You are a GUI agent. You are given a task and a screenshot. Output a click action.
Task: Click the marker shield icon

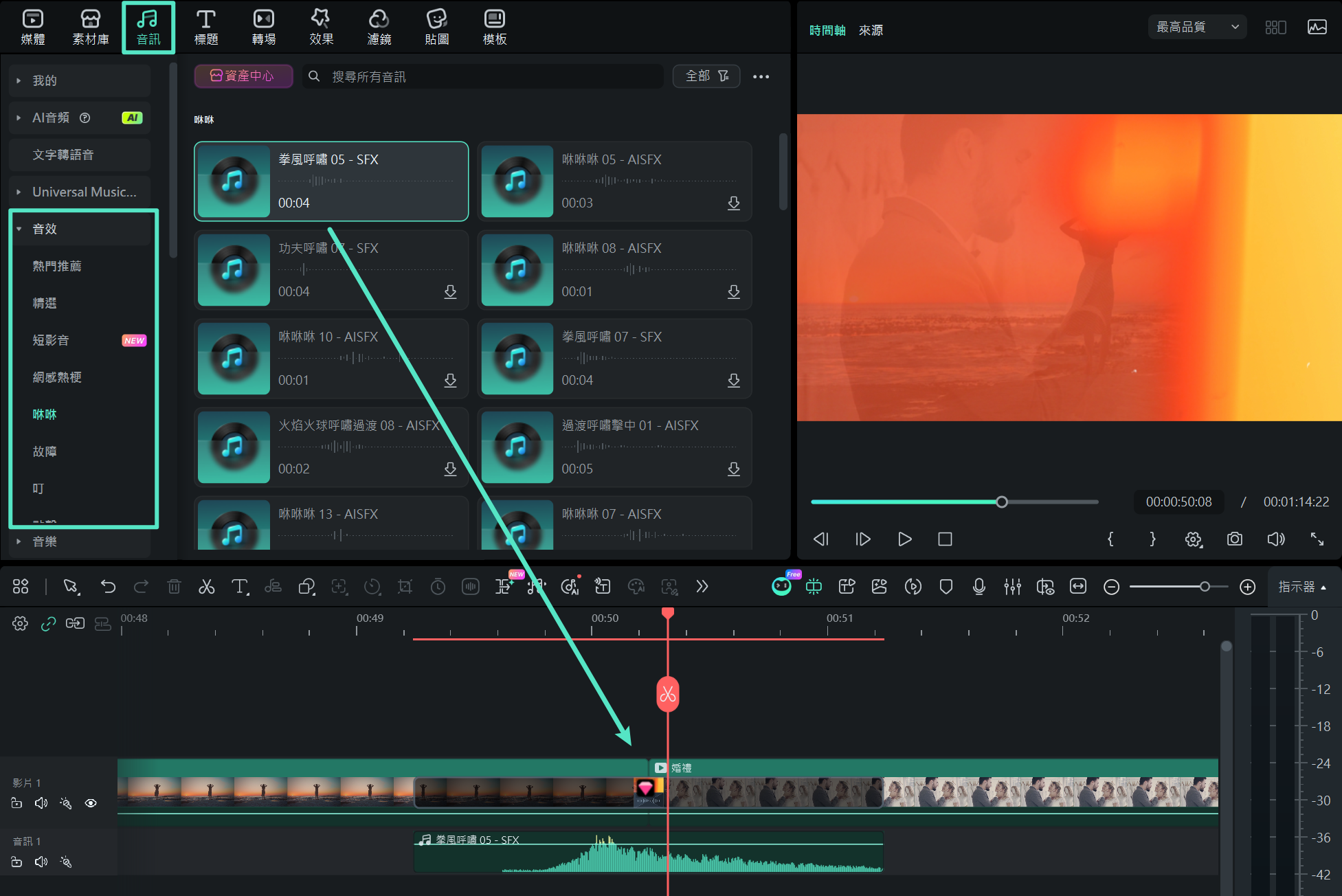pos(946,586)
